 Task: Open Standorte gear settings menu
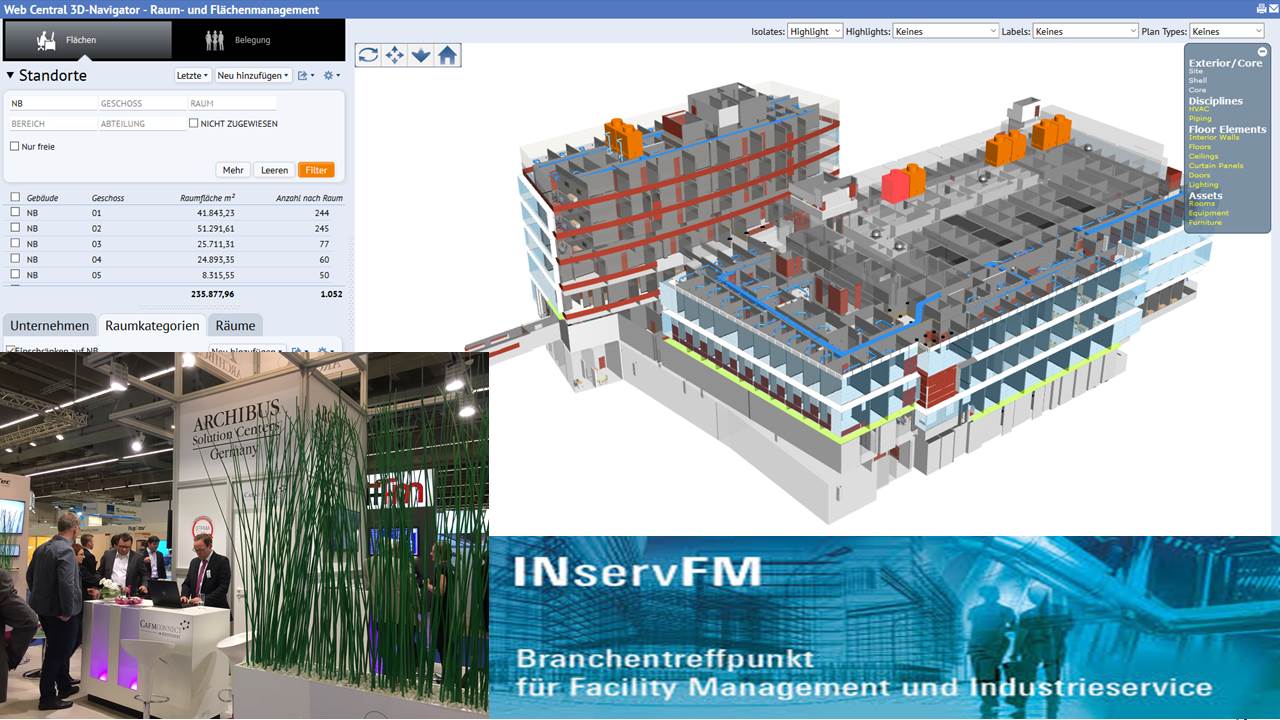click(x=331, y=75)
